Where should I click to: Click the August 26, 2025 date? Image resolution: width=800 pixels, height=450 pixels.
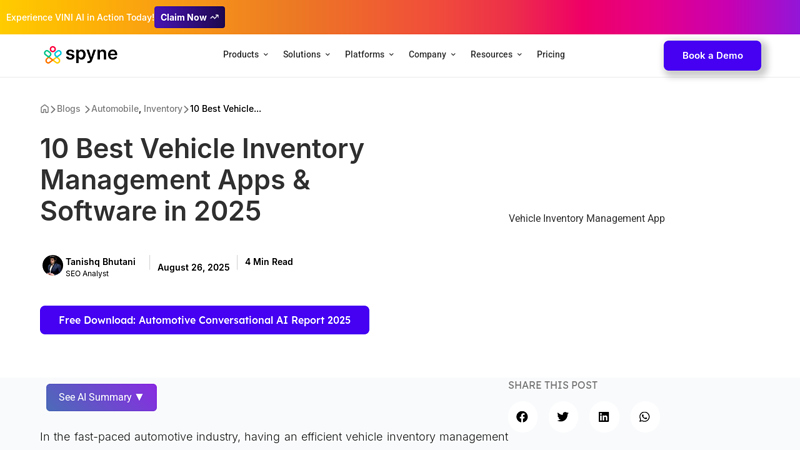193,267
